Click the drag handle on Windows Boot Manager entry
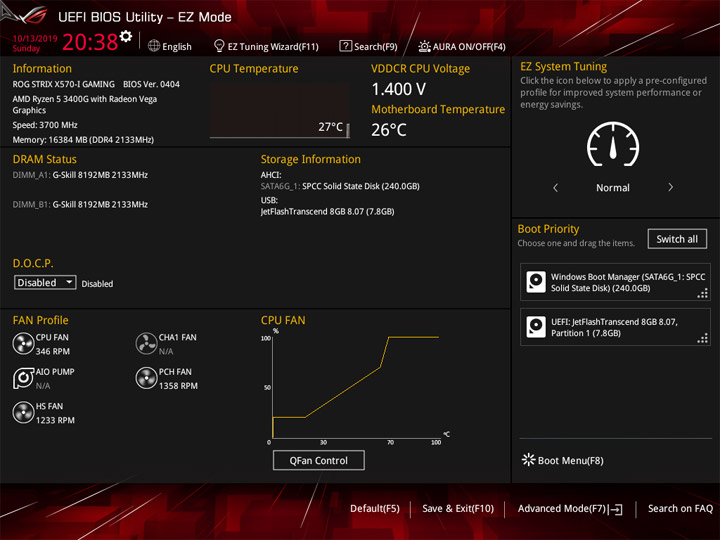Image resolution: width=720 pixels, height=540 pixels. click(x=703, y=293)
